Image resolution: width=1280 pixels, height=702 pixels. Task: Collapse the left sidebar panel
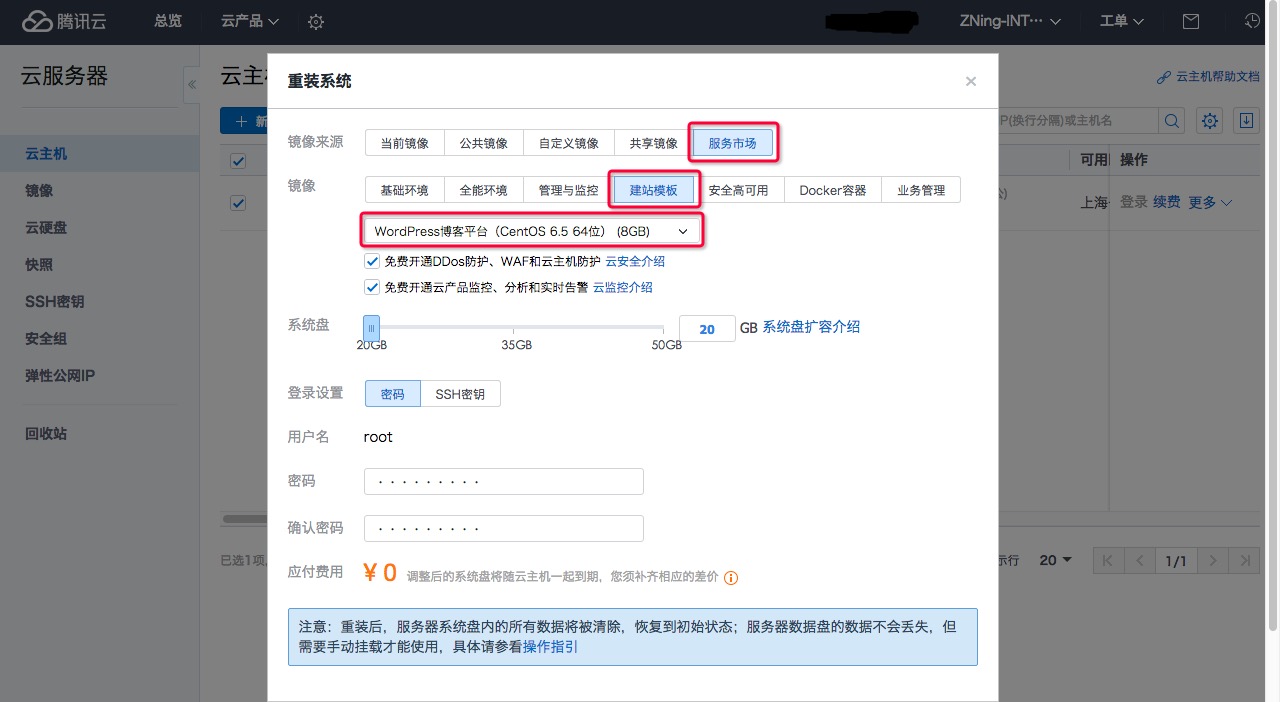point(191,86)
